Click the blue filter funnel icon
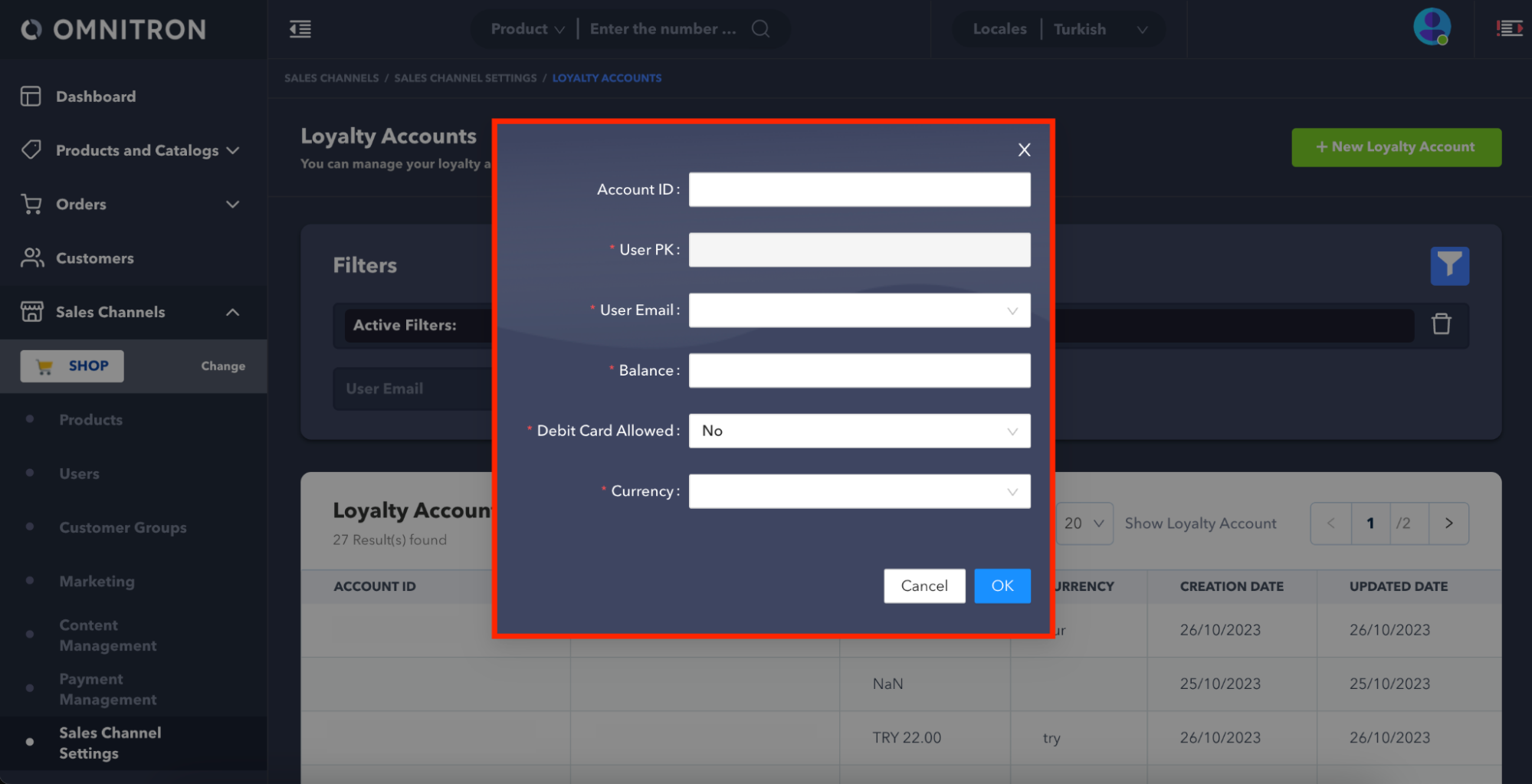 [1449, 266]
